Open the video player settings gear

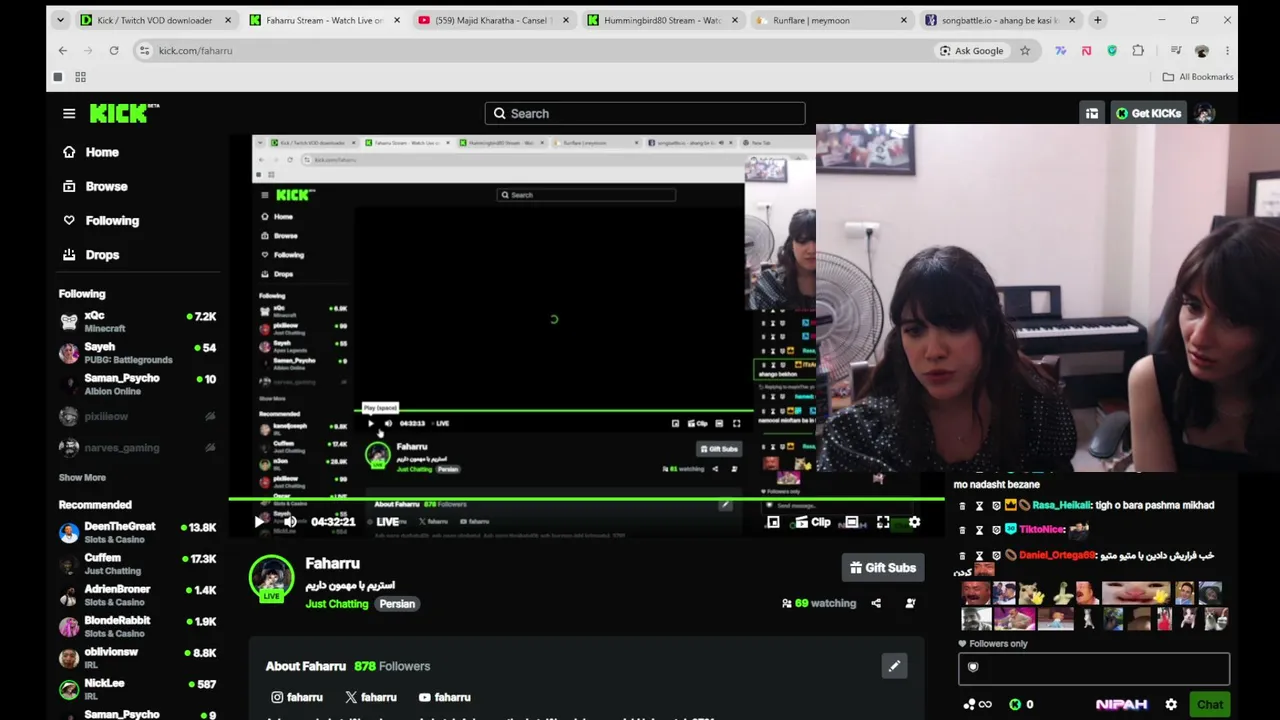click(914, 522)
